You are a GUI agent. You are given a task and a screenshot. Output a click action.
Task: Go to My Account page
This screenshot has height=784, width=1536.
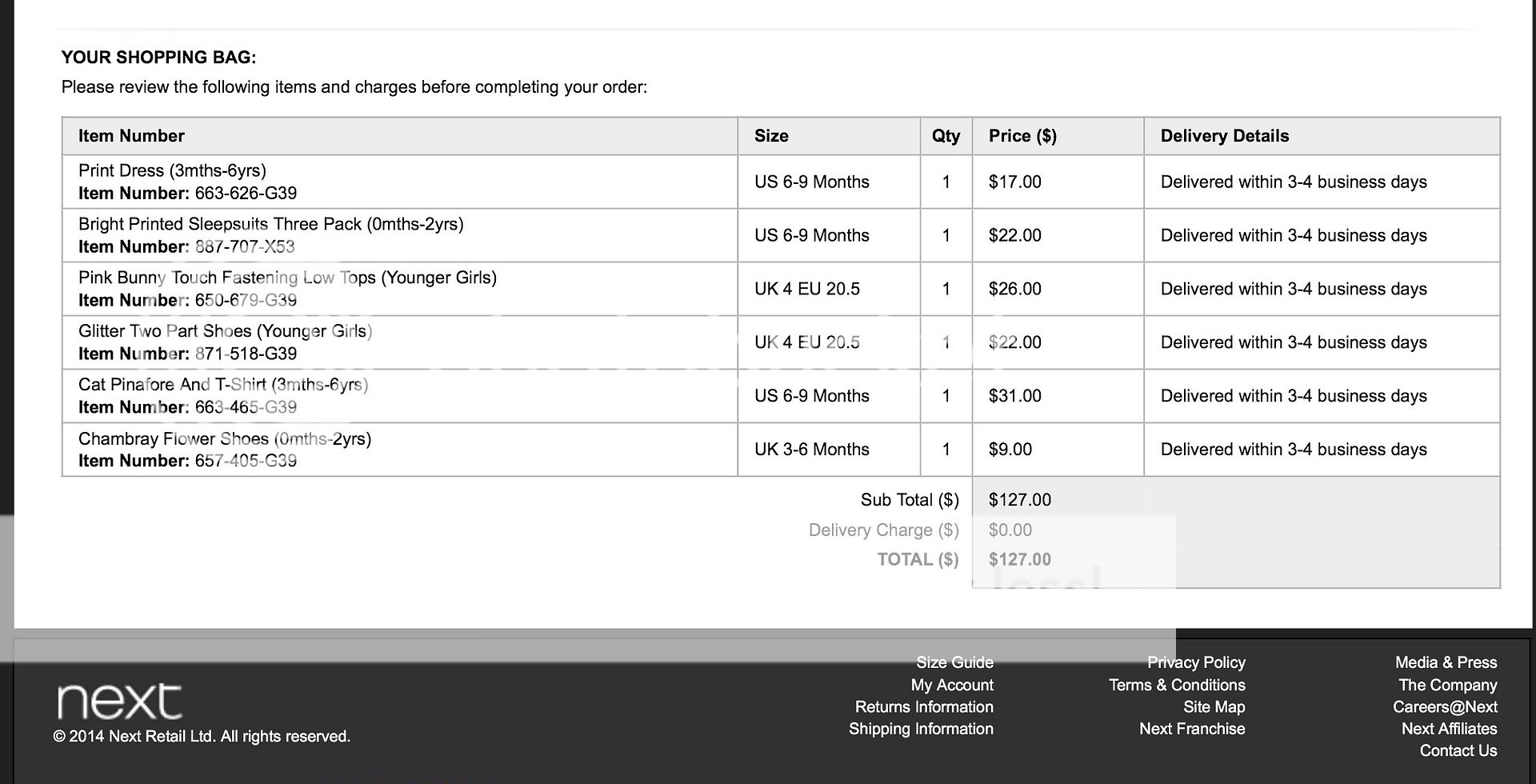[x=951, y=685]
